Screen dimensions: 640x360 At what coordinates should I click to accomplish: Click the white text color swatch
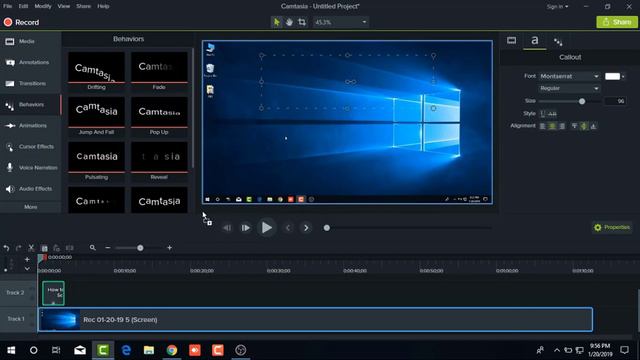click(x=612, y=76)
